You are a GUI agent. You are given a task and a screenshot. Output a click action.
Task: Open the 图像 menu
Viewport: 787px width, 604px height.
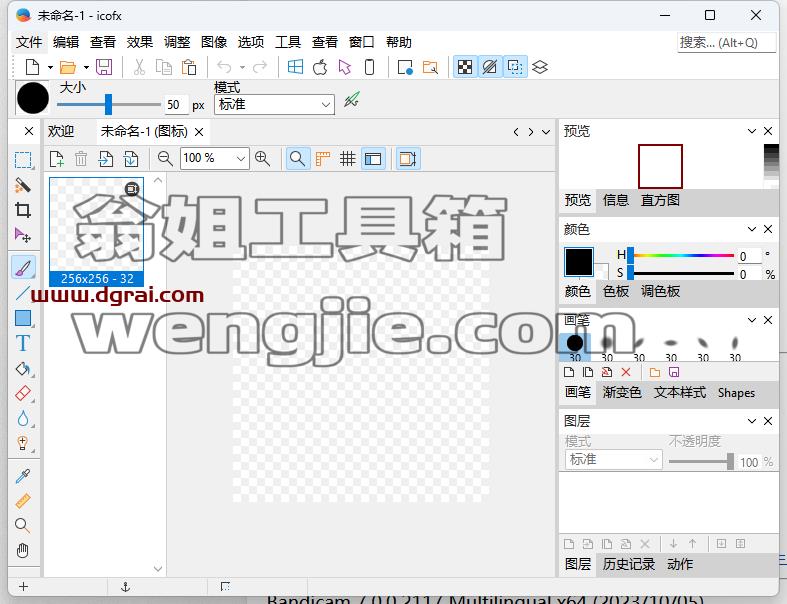[214, 42]
